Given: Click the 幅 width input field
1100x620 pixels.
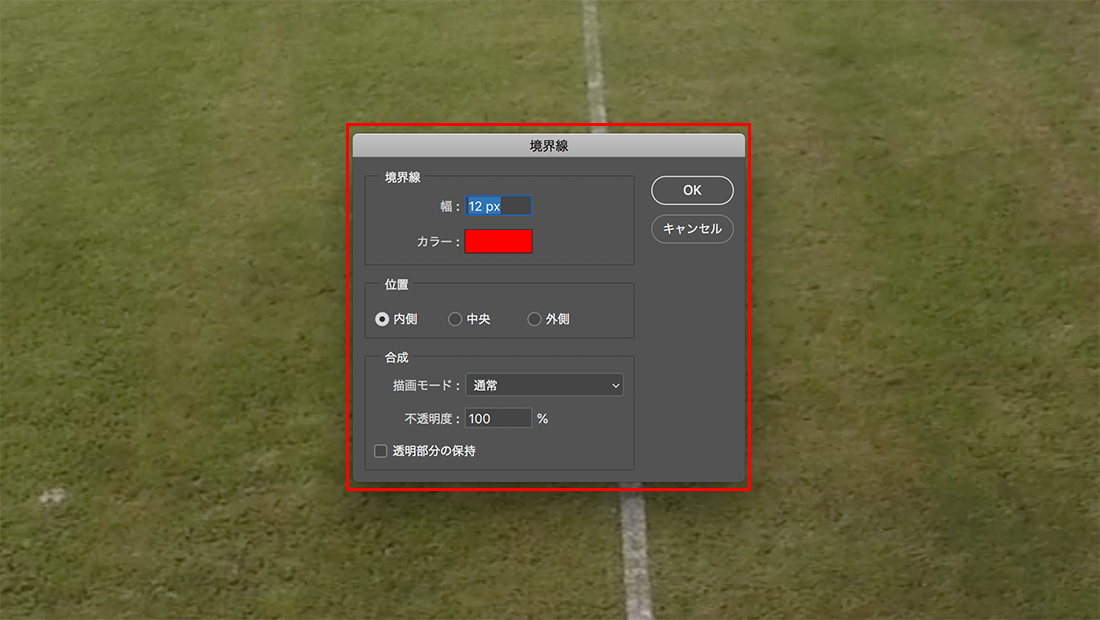Looking at the screenshot, I should pyautogui.click(x=499, y=206).
